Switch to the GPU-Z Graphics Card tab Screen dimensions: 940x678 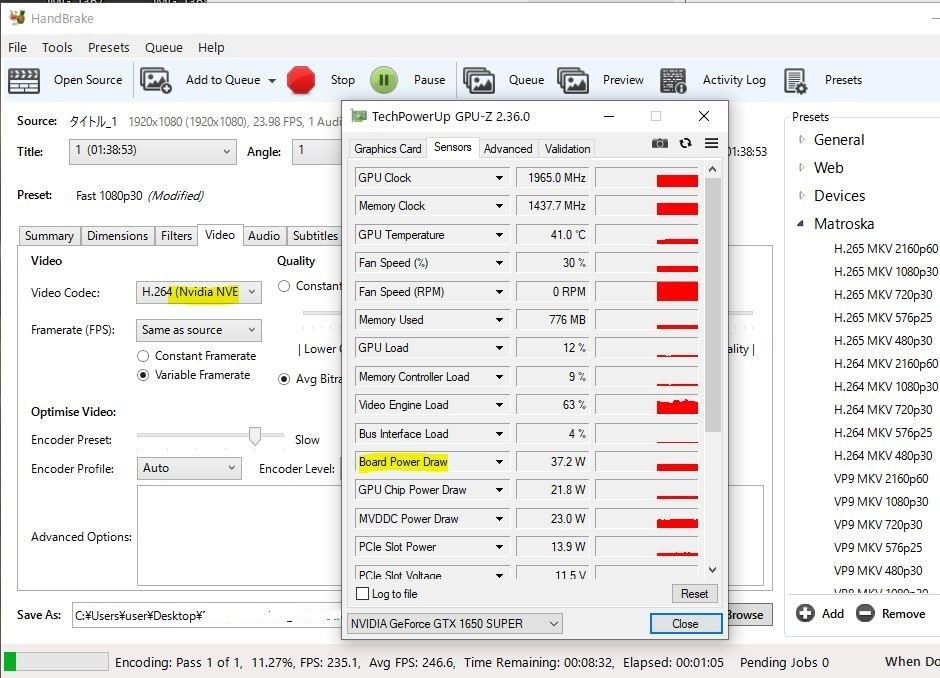[x=387, y=149]
